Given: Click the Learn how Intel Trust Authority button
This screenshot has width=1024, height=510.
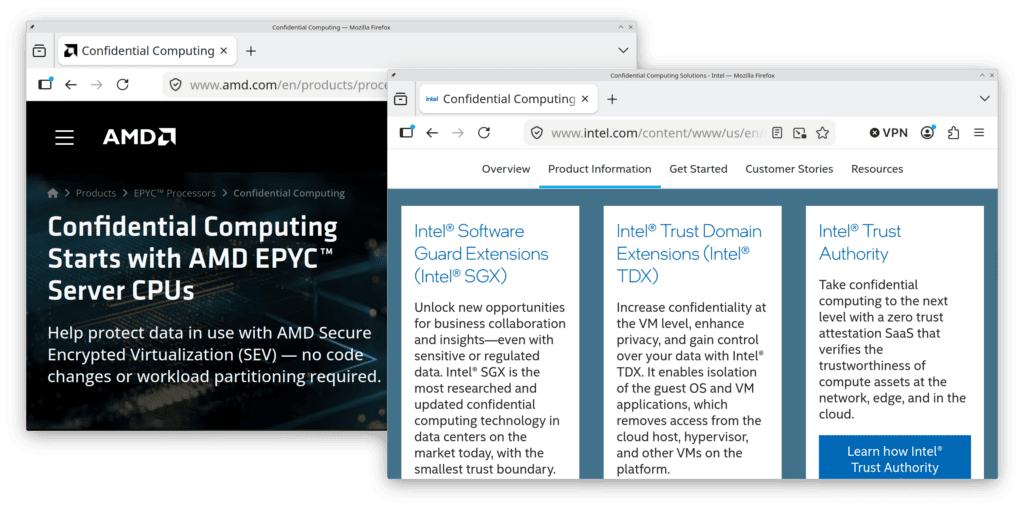Looking at the screenshot, I should [895, 457].
